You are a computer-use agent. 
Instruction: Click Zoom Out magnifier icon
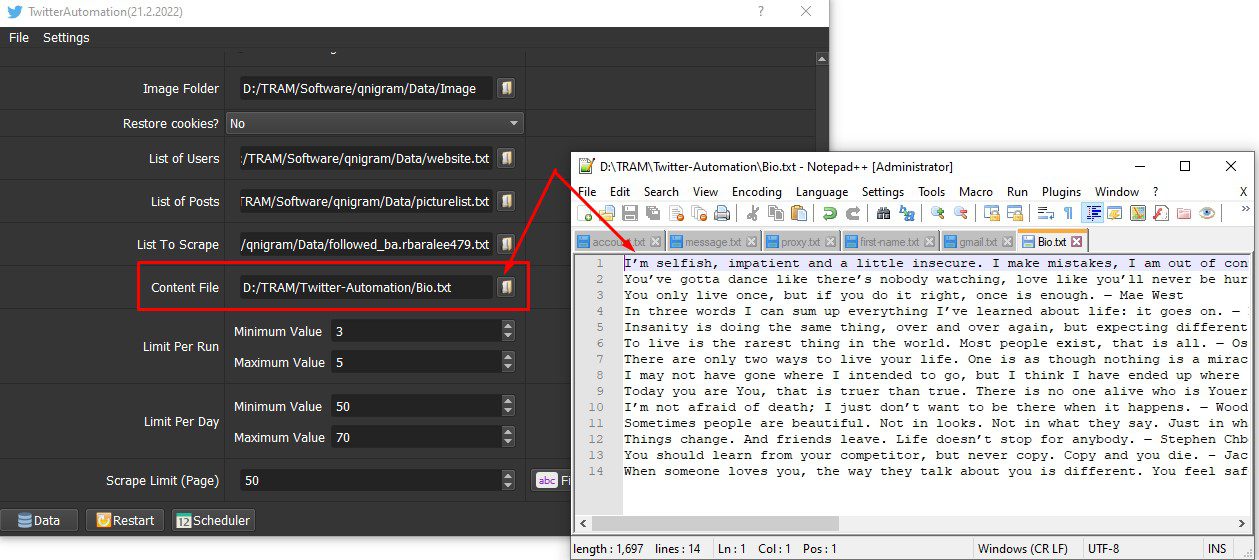click(x=960, y=213)
